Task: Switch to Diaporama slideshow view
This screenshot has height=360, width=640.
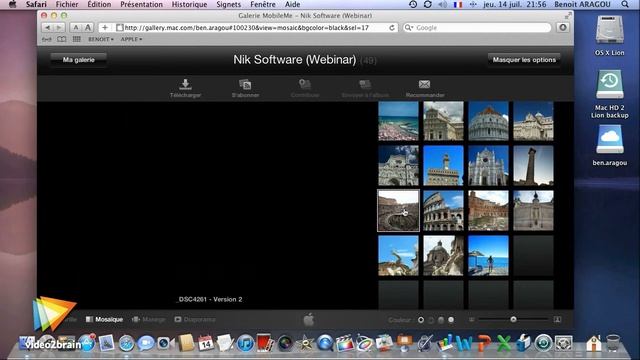Action: tap(195, 320)
